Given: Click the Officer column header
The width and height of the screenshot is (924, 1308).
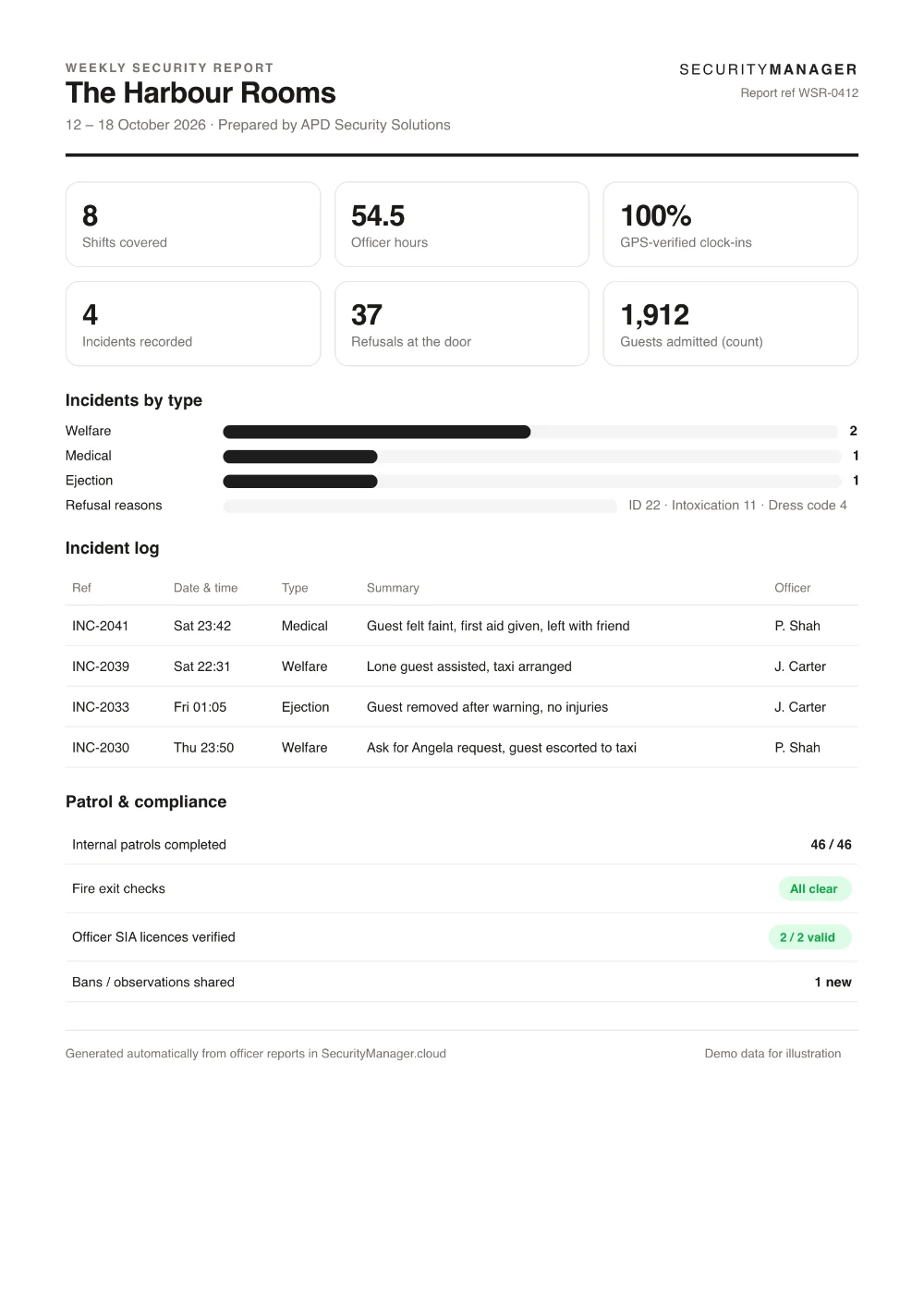Looking at the screenshot, I should 793,588.
